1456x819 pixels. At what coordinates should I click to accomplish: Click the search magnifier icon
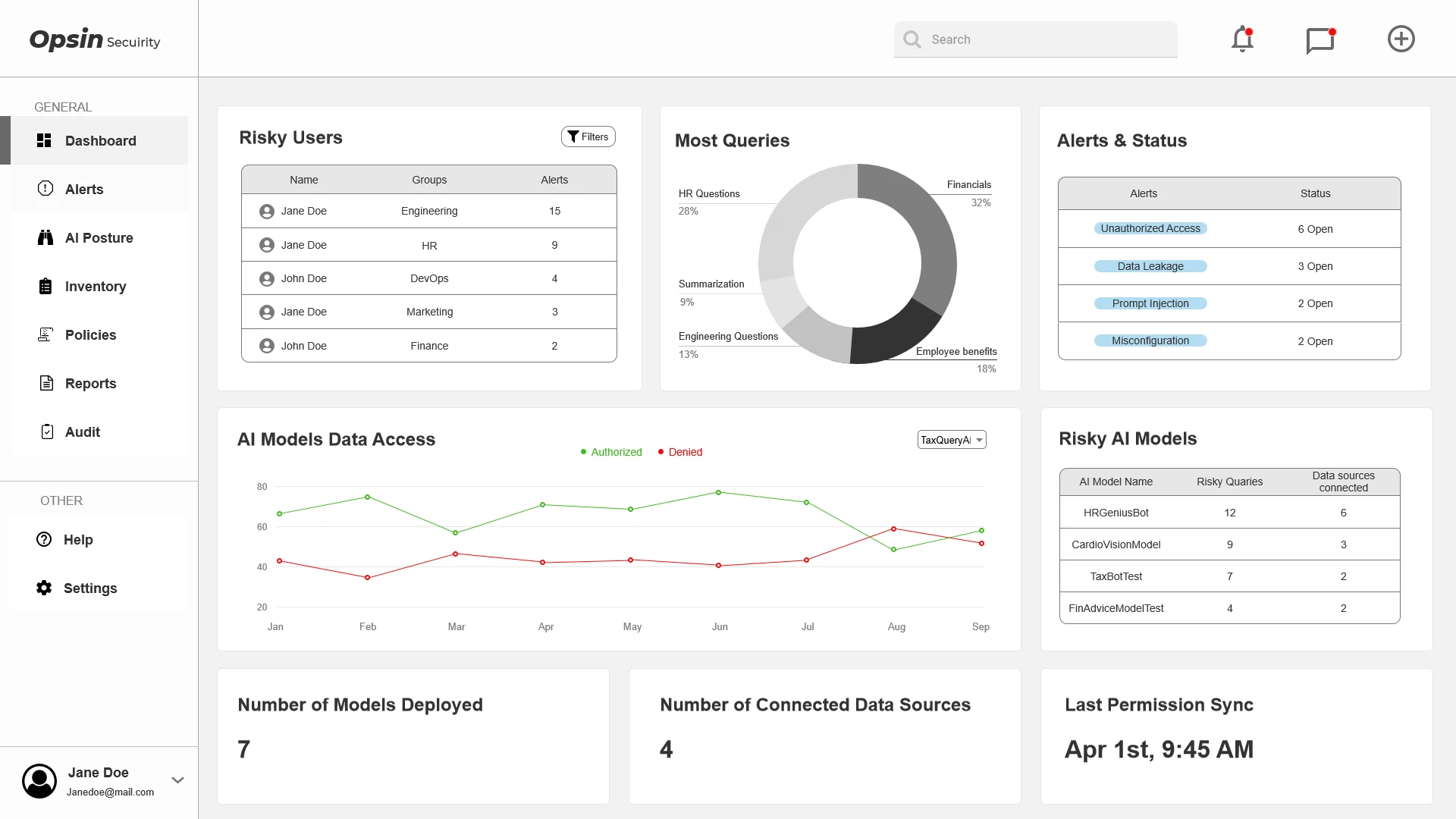[912, 39]
